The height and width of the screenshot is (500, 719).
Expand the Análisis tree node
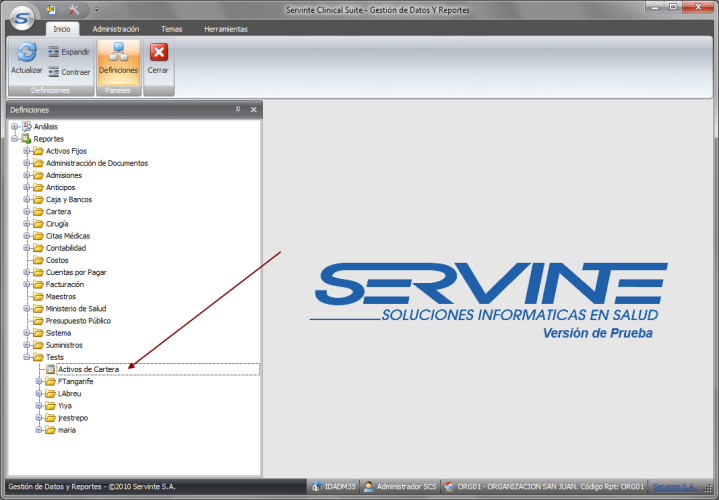(14, 127)
